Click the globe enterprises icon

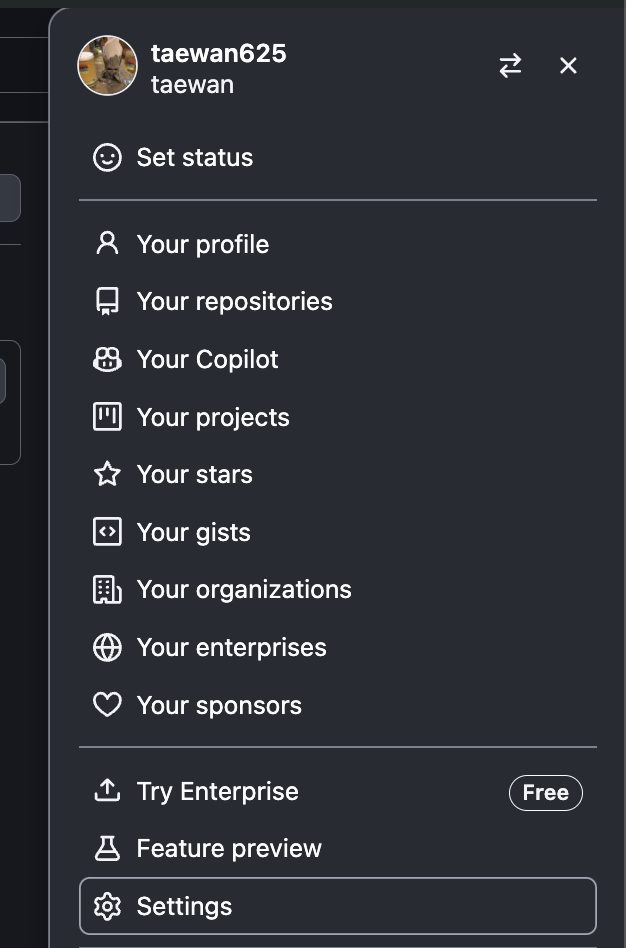pyautogui.click(x=107, y=648)
